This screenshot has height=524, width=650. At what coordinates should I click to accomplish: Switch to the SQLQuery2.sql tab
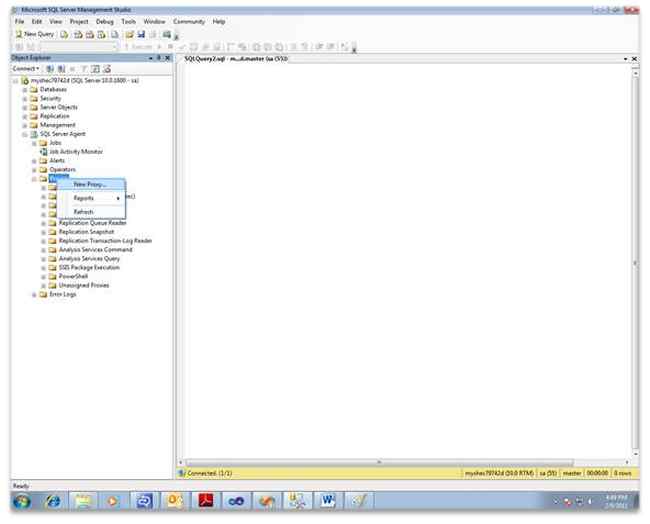[x=235, y=59]
